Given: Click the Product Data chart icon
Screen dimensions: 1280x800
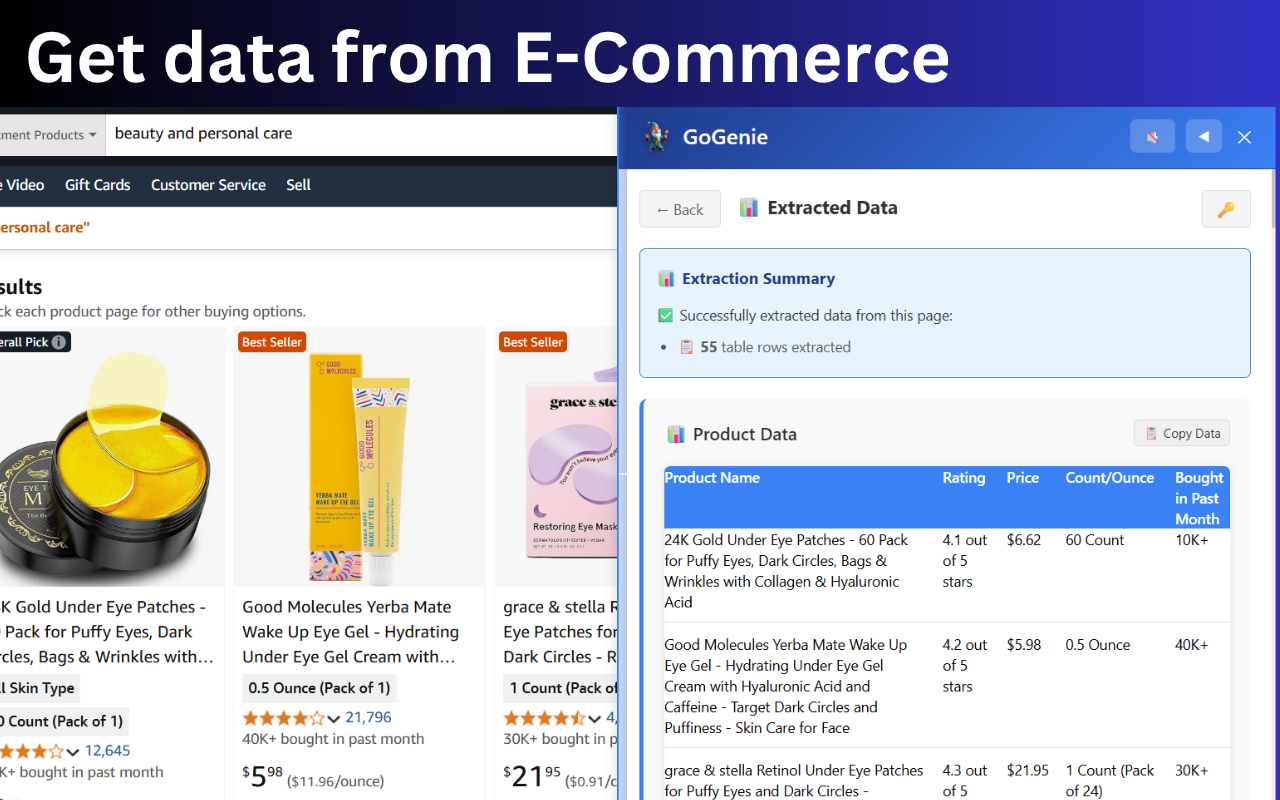Looking at the screenshot, I should pos(676,434).
